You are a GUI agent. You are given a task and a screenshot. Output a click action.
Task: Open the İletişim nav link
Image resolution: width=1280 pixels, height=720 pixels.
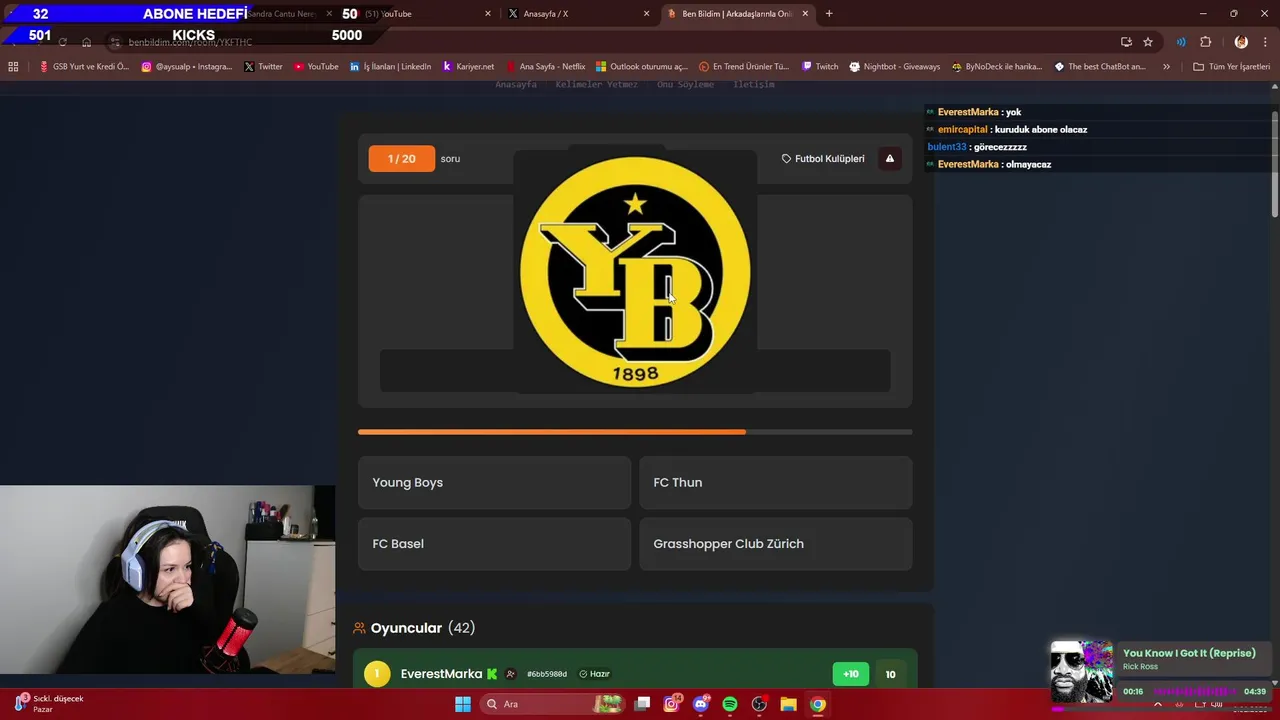754,84
